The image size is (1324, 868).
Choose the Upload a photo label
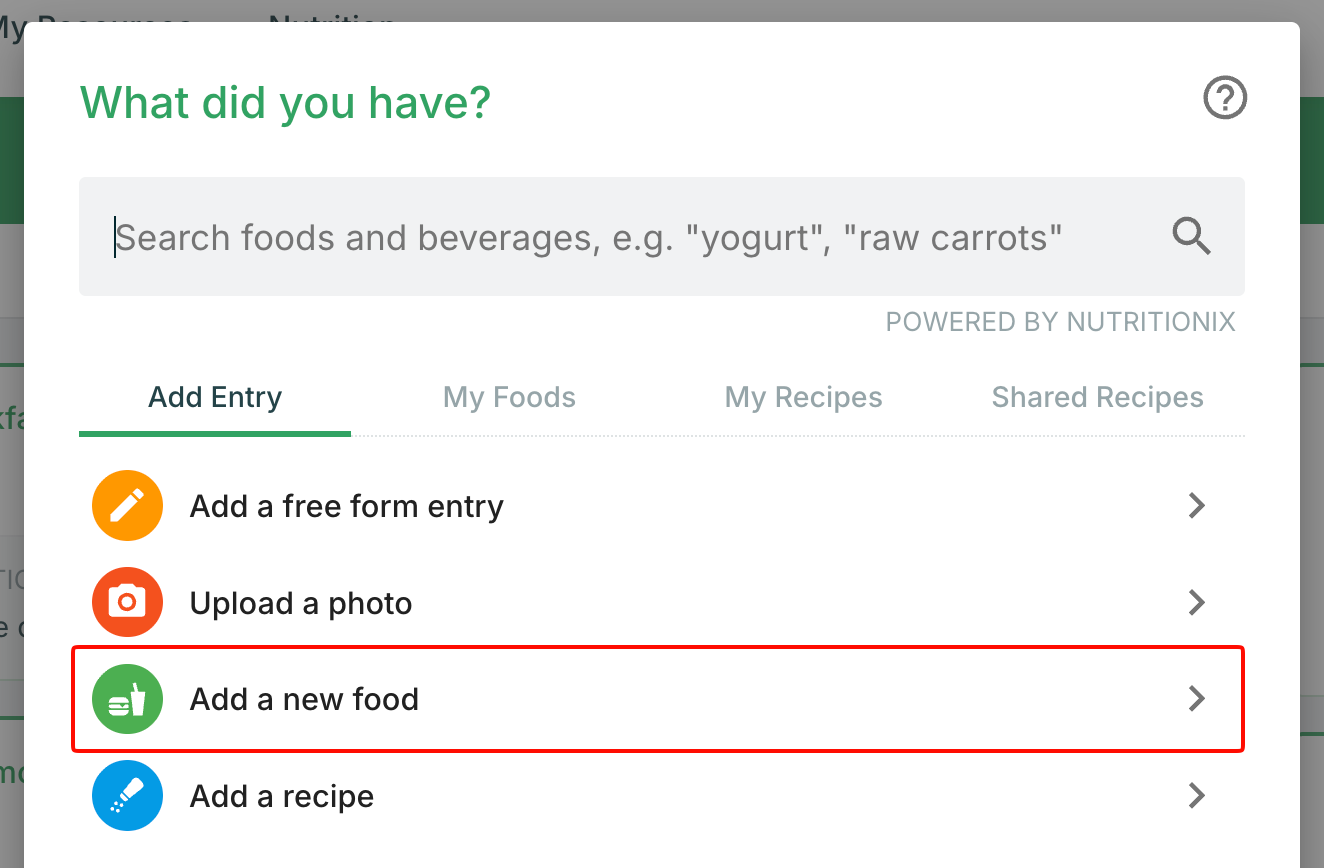301,603
